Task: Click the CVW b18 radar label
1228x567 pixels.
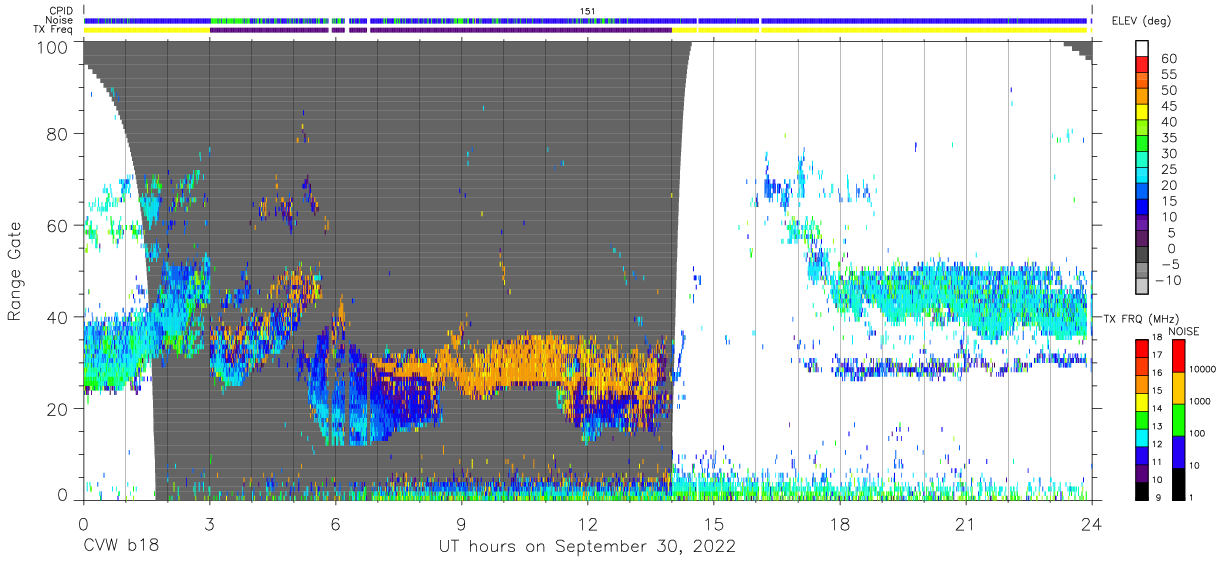Action: click(121, 547)
